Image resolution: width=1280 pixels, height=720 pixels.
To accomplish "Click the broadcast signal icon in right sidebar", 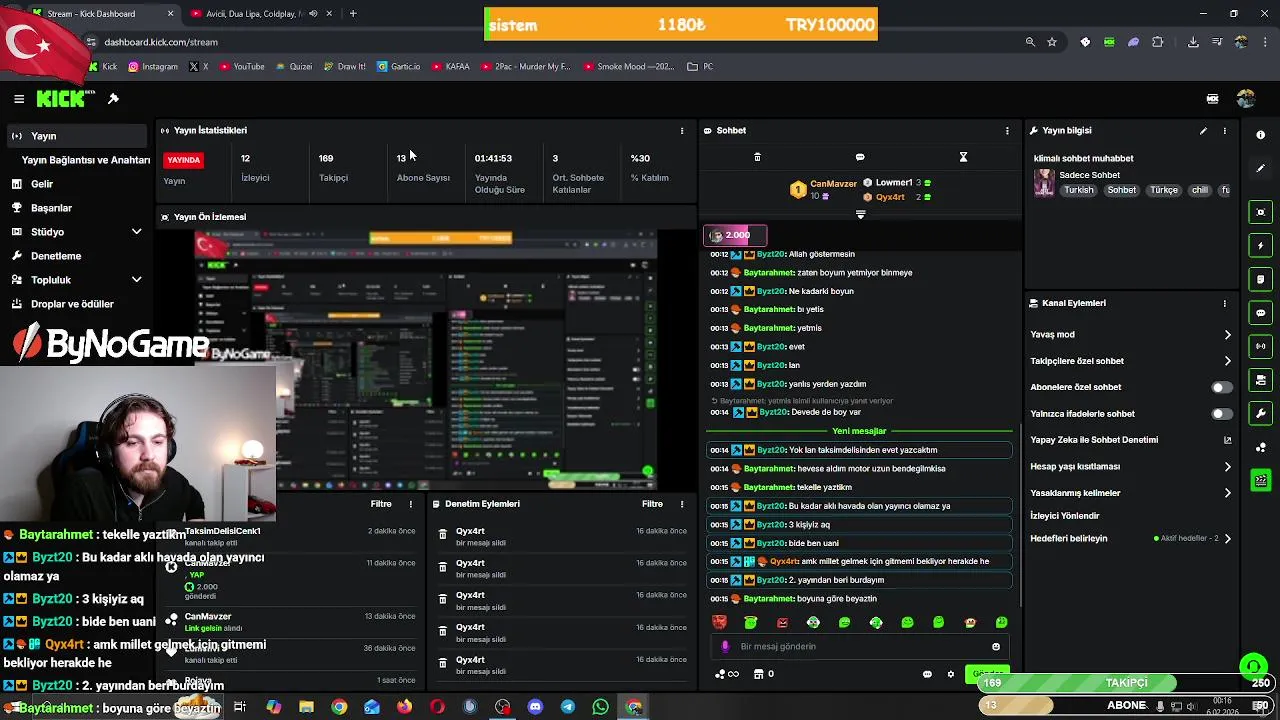I will (1260, 346).
